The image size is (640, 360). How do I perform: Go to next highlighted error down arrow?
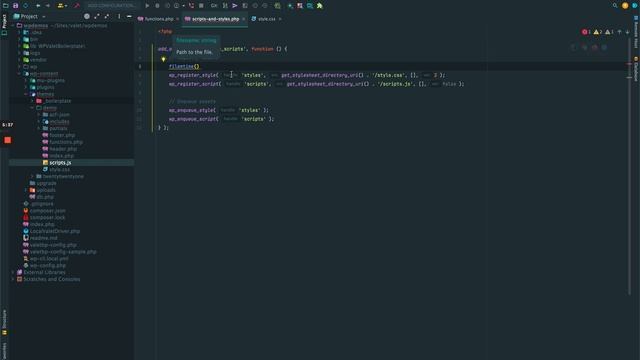coord(627,32)
